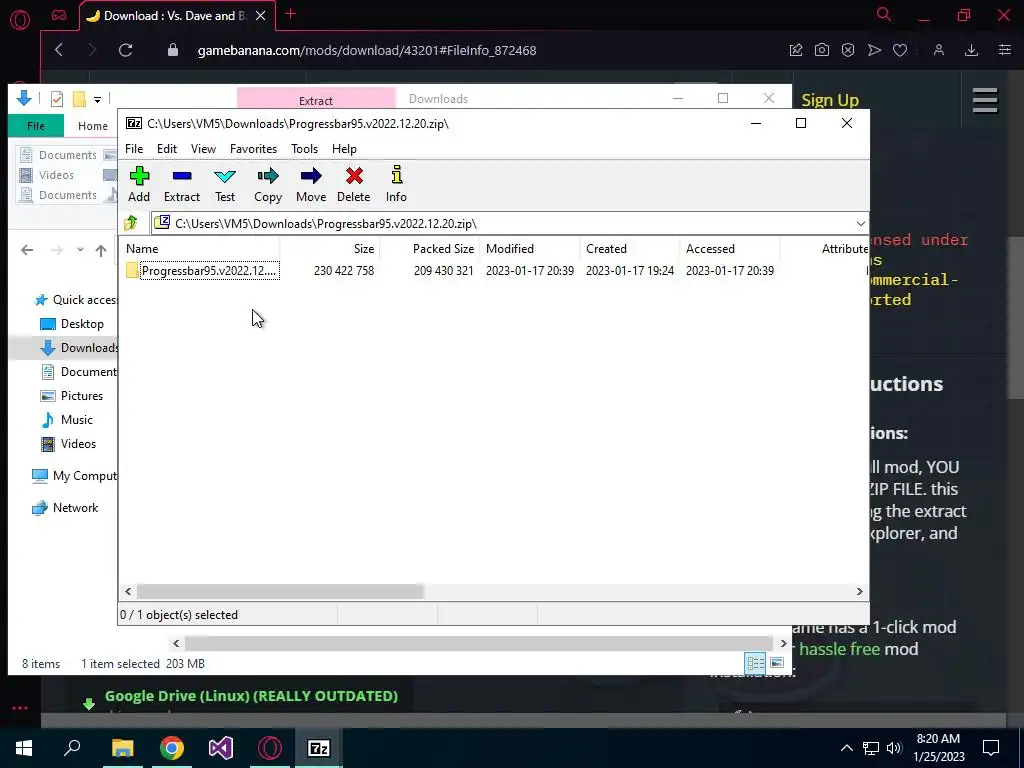Screen dimensions: 1024x768
Task: Open Windows Start menu
Action: (x=24, y=748)
